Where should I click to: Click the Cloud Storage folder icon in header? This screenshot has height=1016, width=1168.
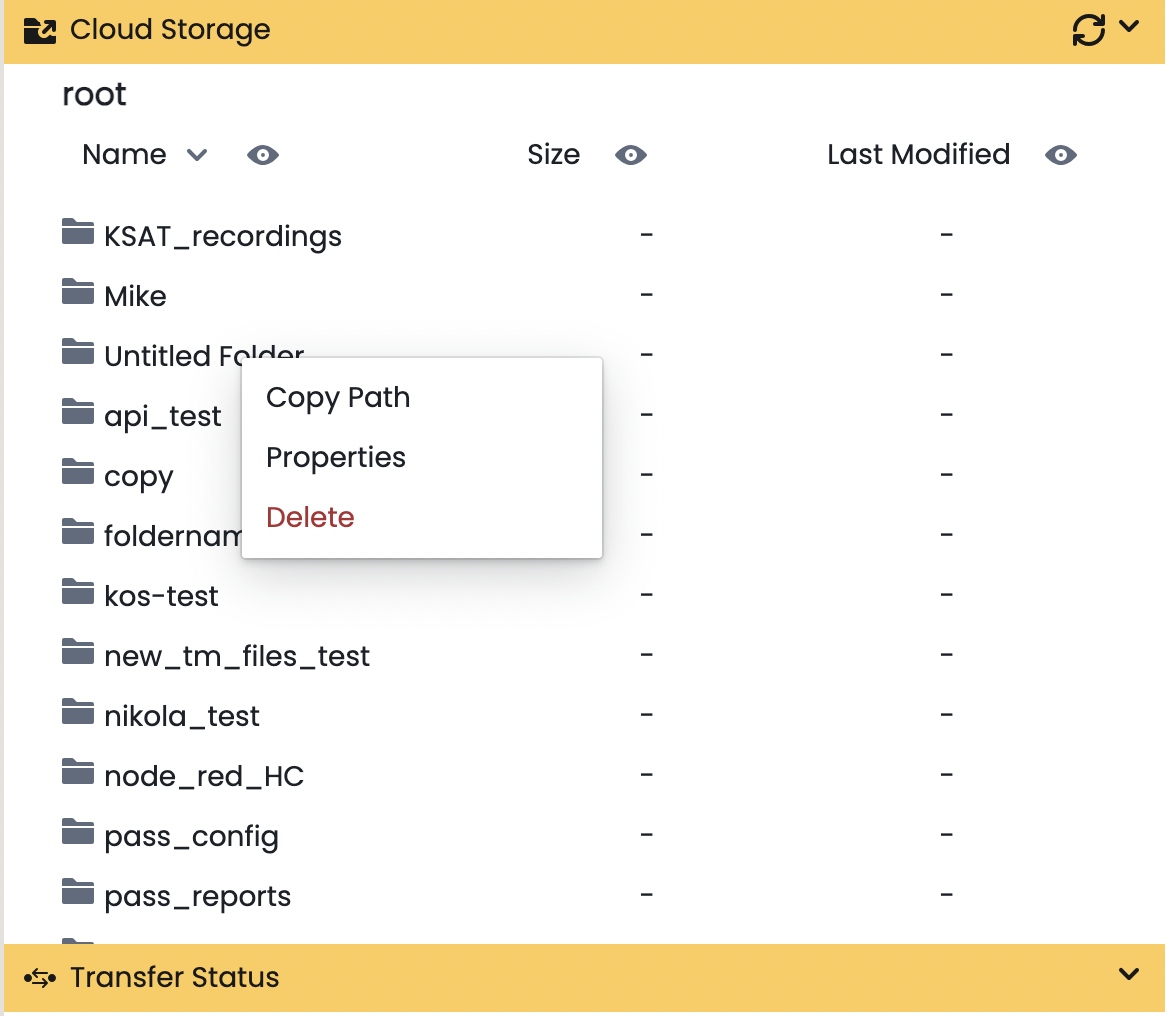(40, 30)
